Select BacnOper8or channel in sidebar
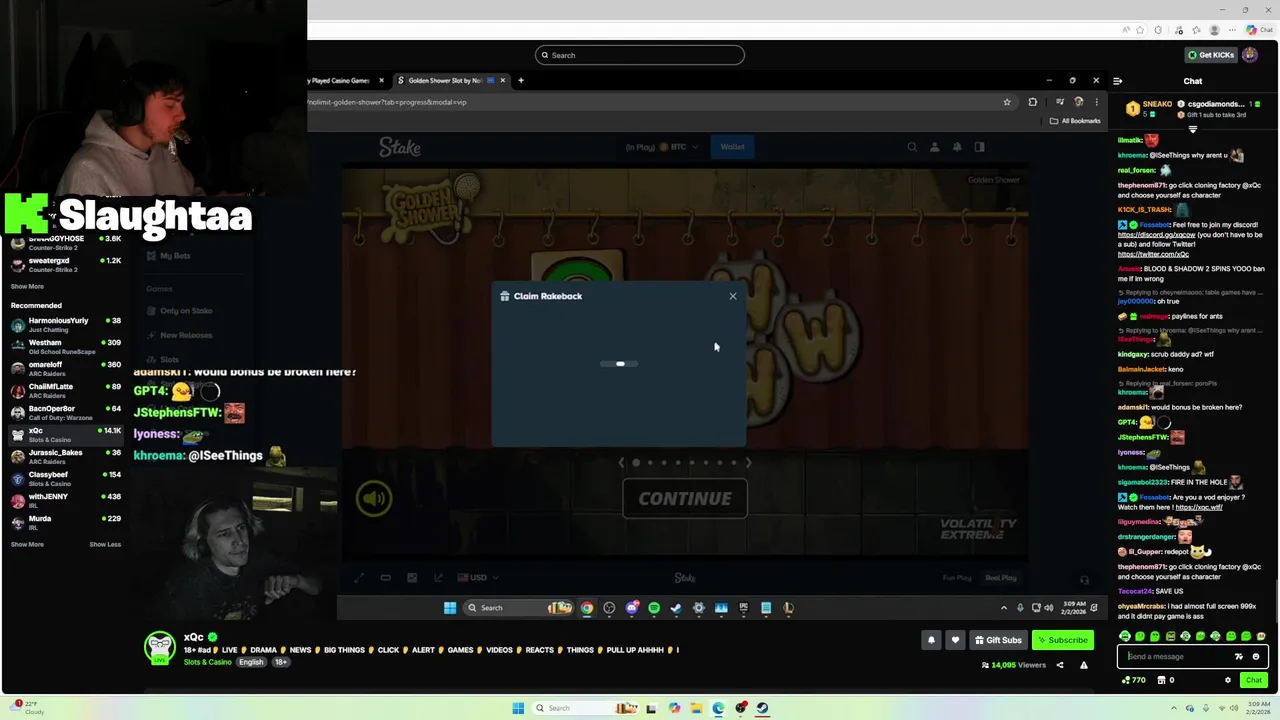Viewport: 1280px width, 720px height. click(x=65, y=413)
